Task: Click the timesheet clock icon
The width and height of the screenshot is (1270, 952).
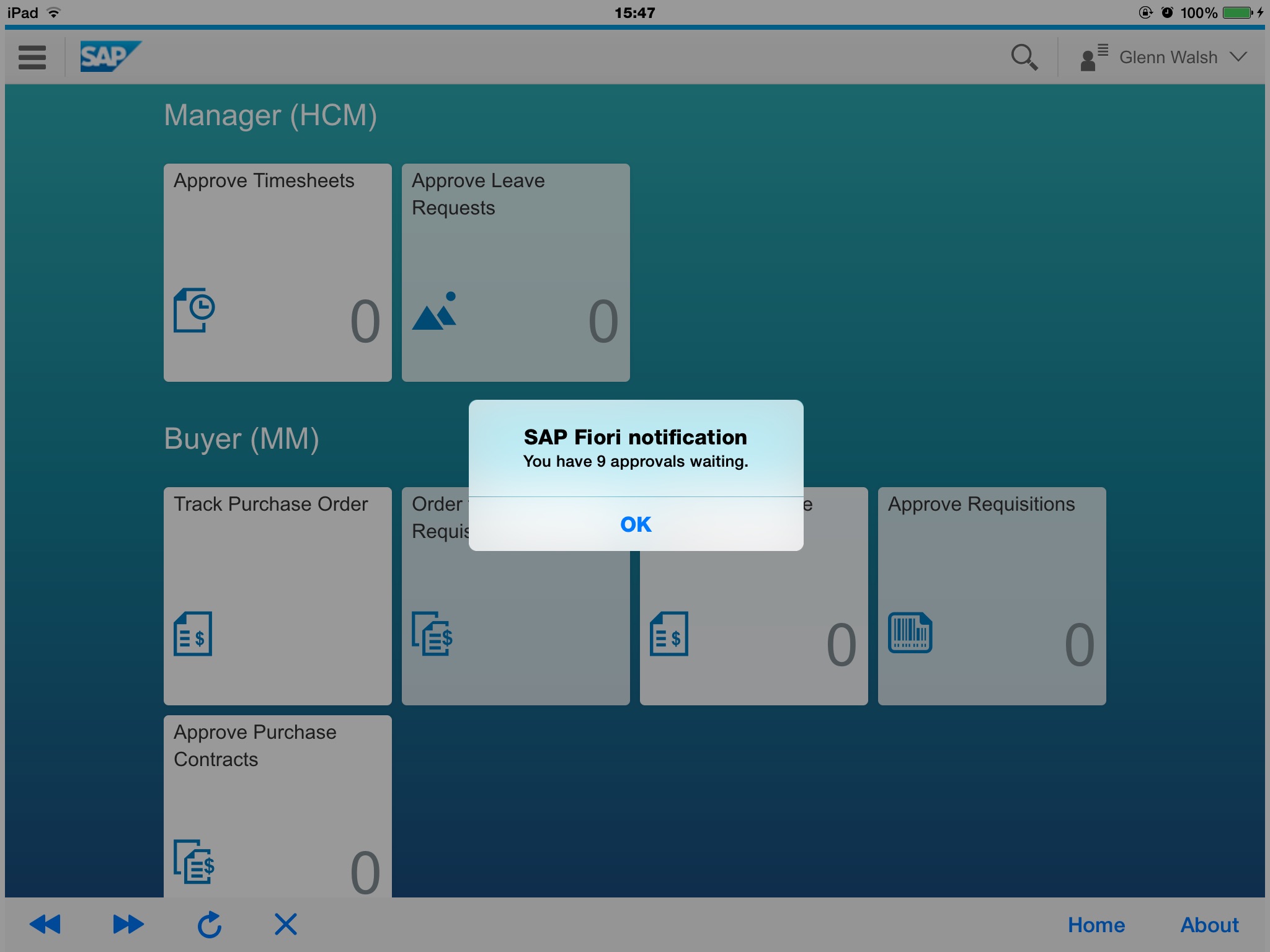Action: click(194, 310)
